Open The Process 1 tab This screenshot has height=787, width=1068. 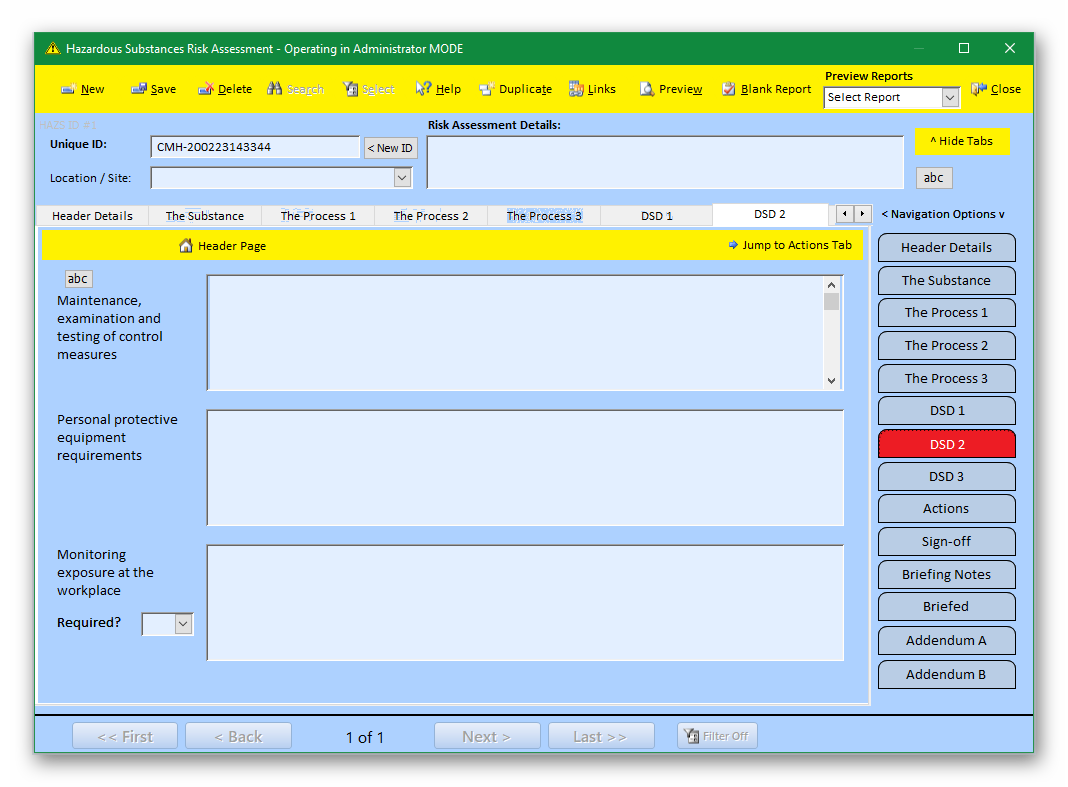pos(318,216)
